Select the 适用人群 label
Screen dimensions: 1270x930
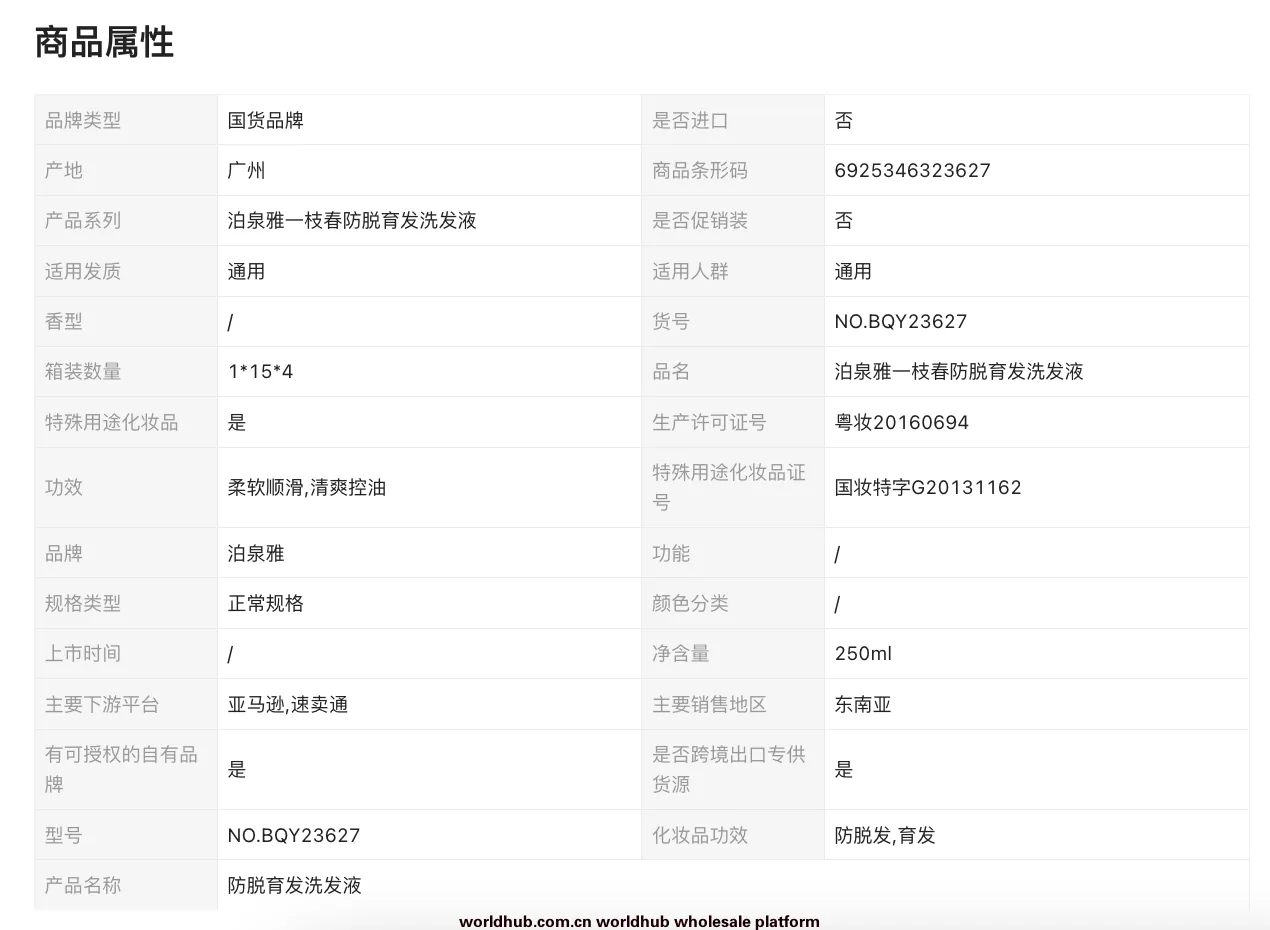(x=690, y=271)
